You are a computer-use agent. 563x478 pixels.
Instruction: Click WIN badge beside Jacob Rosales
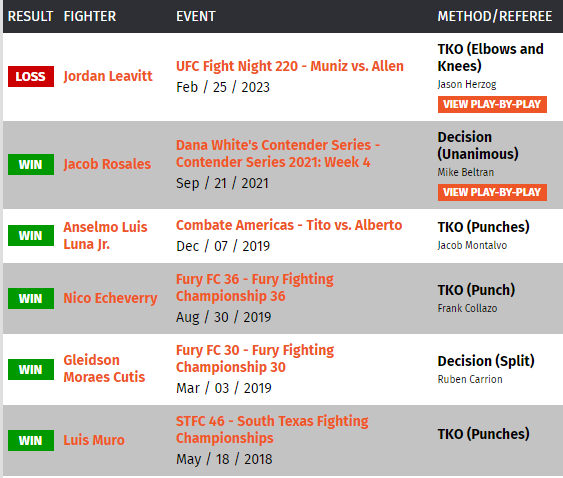pyautogui.click(x=31, y=164)
